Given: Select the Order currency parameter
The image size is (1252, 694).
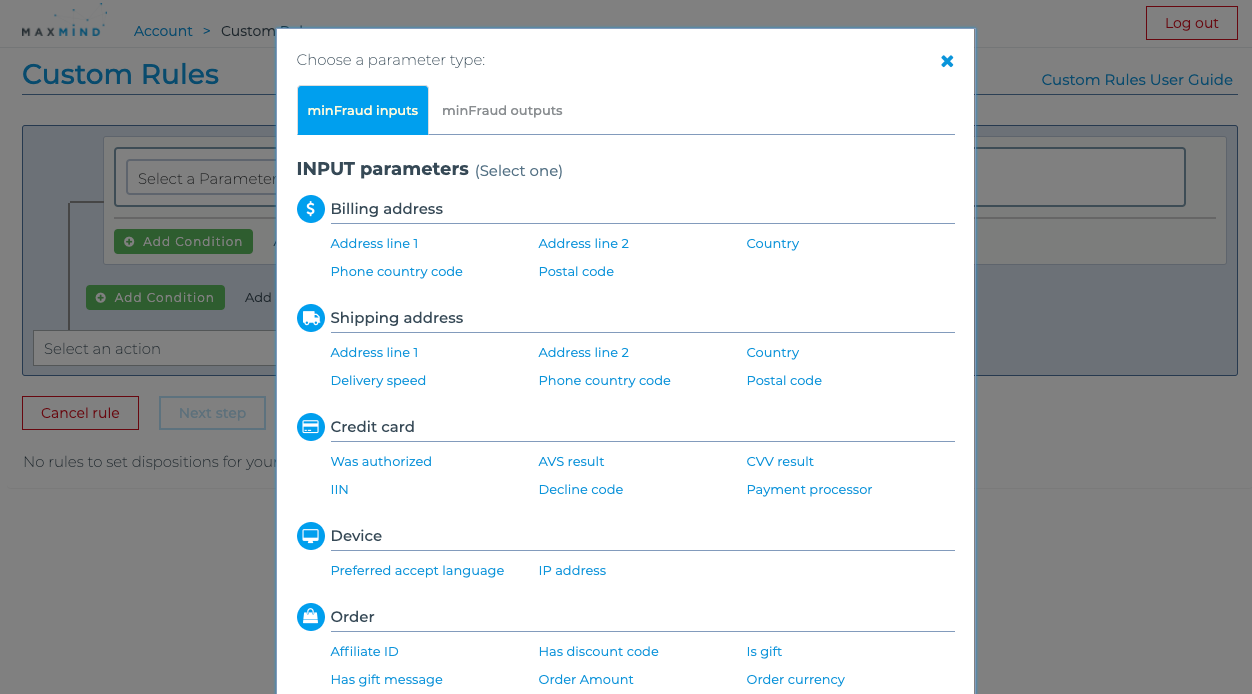Looking at the screenshot, I should [796, 679].
